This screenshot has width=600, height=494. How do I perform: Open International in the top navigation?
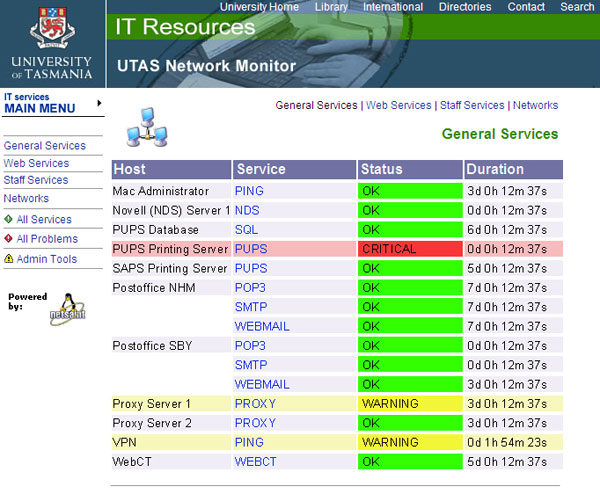(393, 7)
